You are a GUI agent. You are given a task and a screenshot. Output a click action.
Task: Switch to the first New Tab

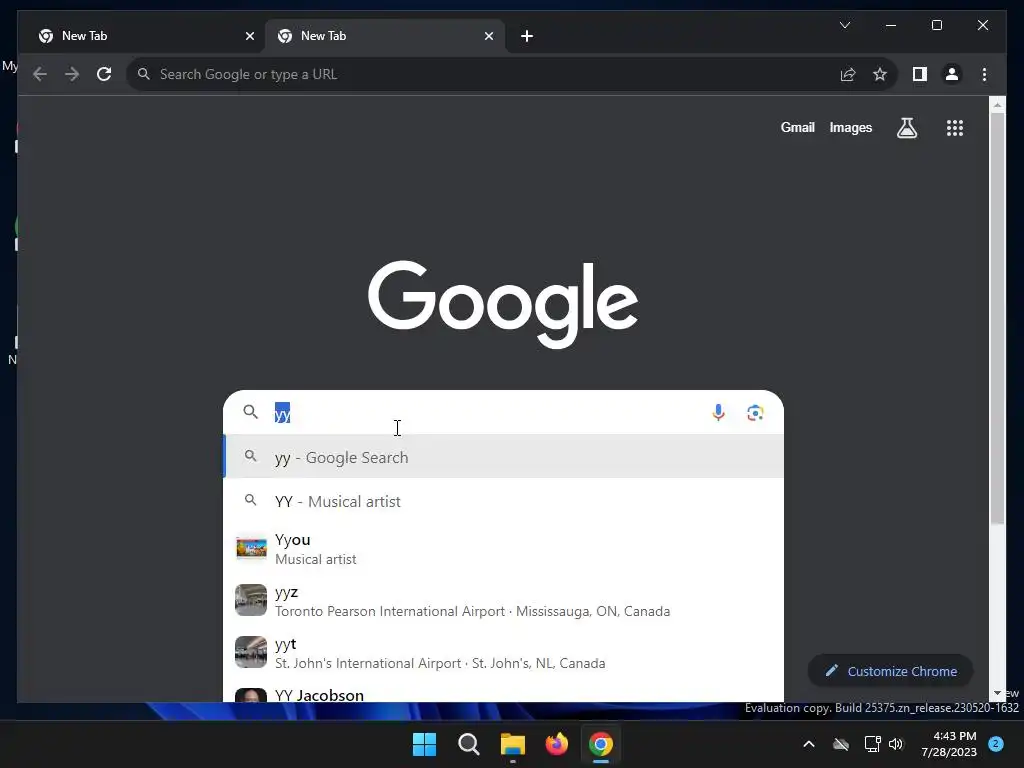point(140,37)
